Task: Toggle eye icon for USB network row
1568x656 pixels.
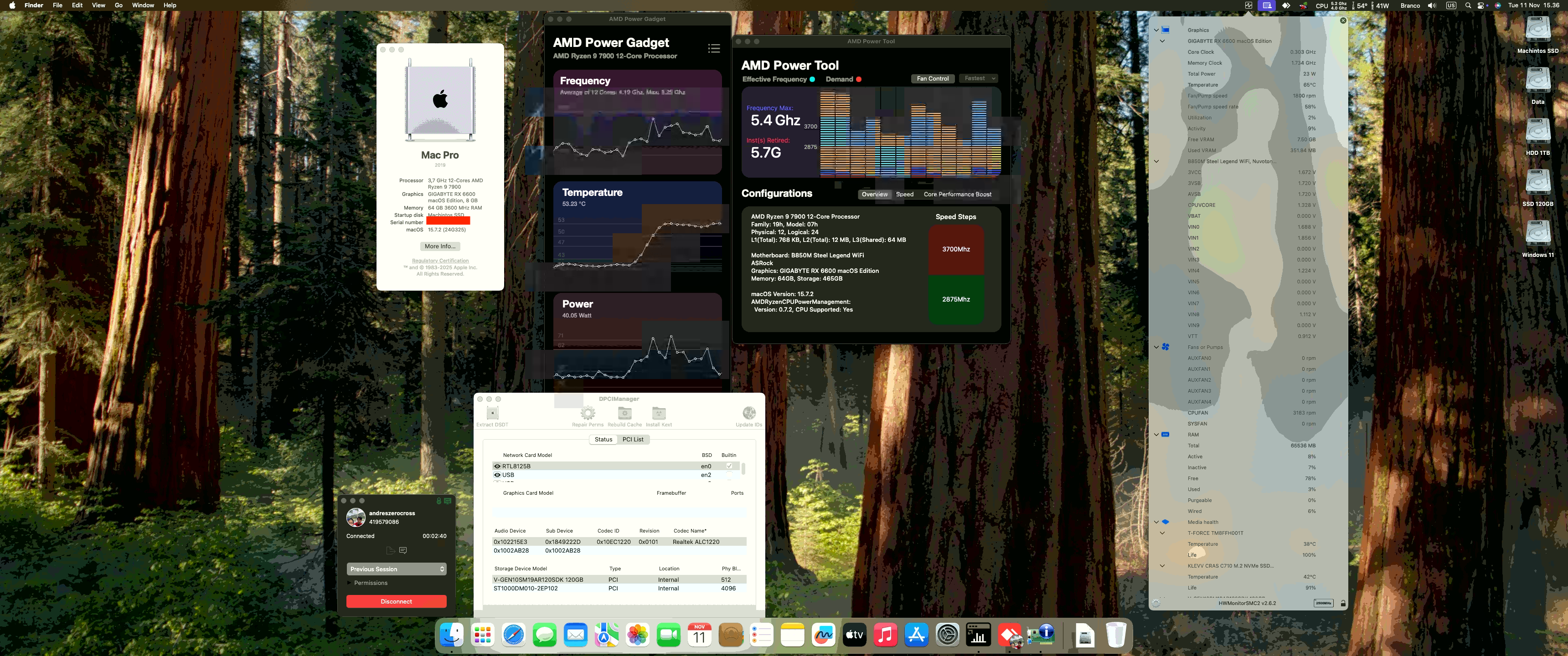Action: coord(497,475)
